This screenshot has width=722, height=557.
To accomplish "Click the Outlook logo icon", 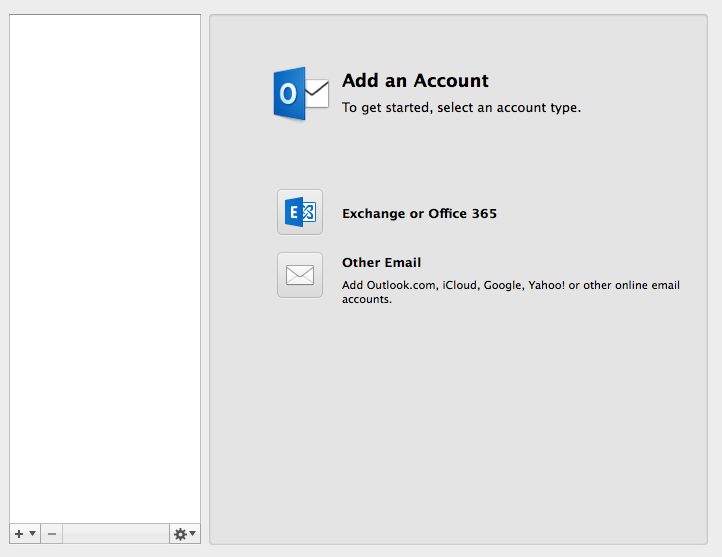I will 301,94.
